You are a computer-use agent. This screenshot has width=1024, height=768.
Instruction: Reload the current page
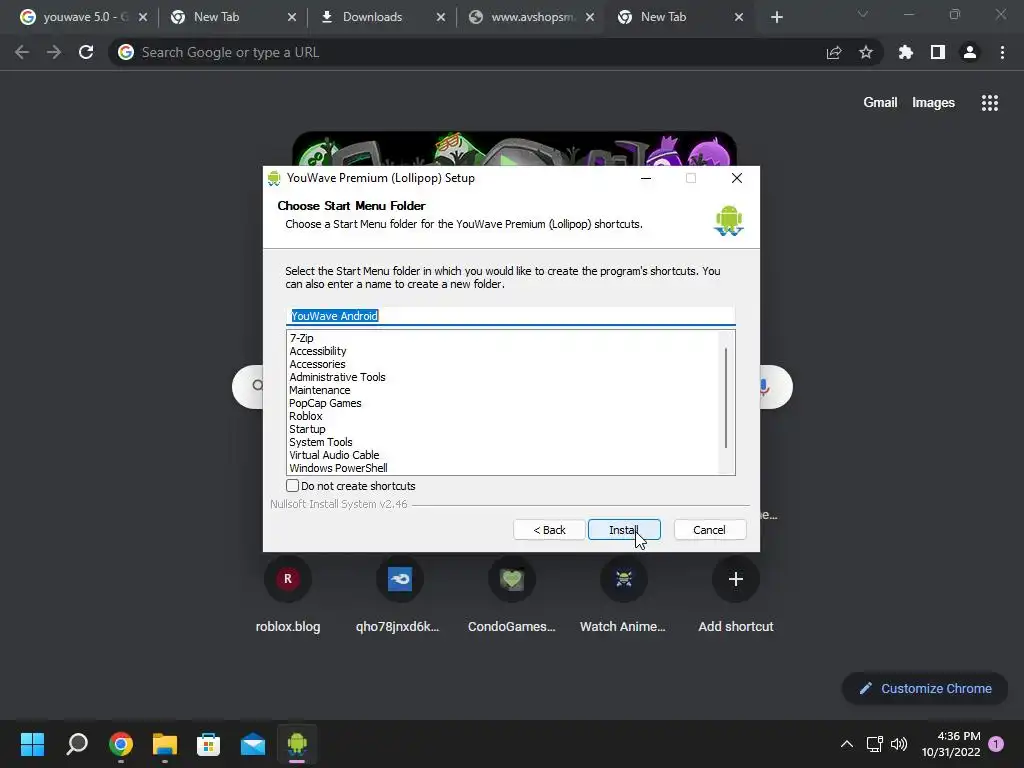(x=86, y=52)
